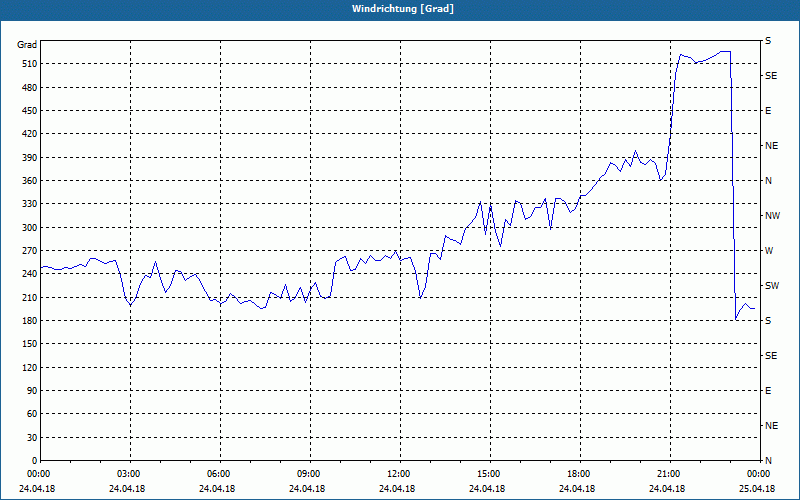Select the 'N' compass label at the 0 line
The height and width of the screenshot is (500, 800).
(x=768, y=461)
